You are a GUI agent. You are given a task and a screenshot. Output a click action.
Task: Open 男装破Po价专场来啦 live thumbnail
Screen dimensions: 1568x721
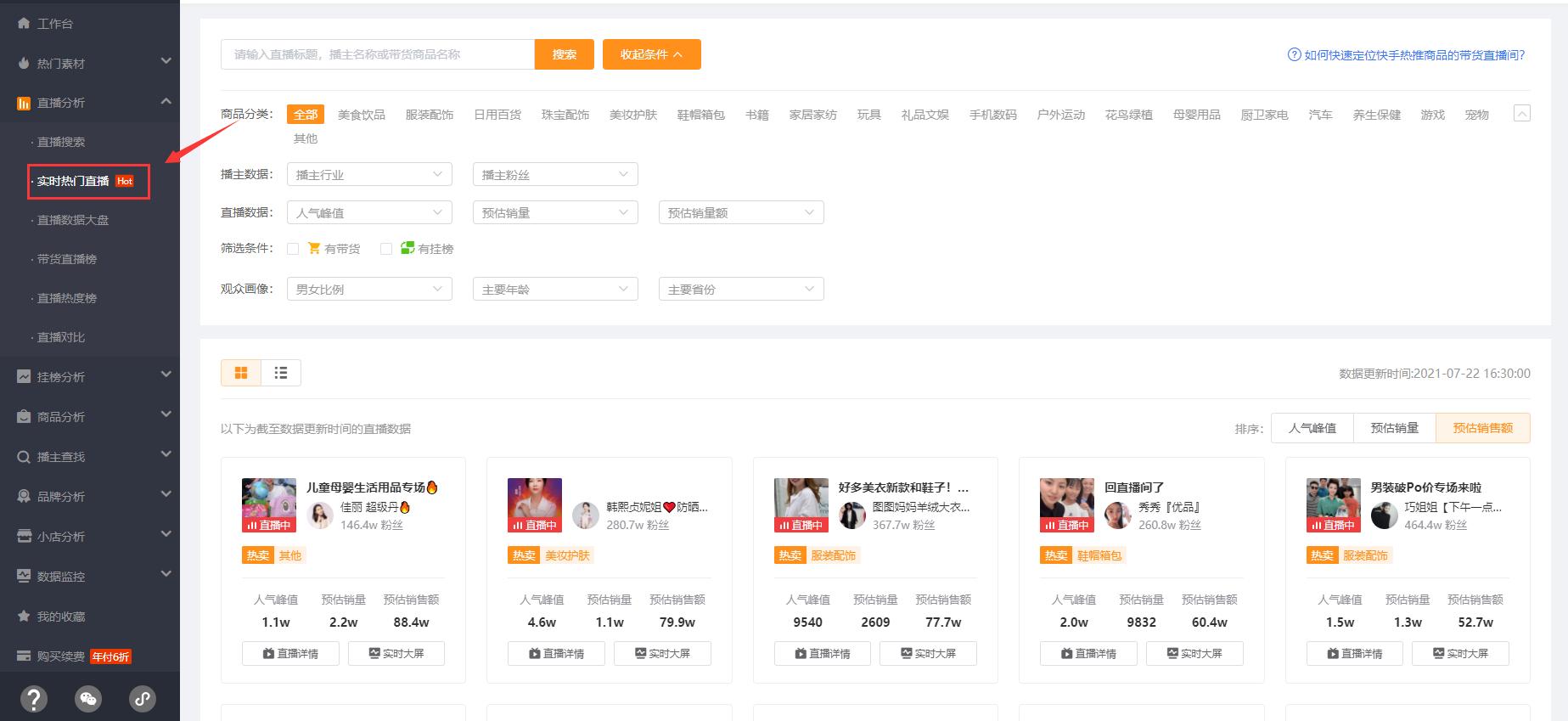1333,505
